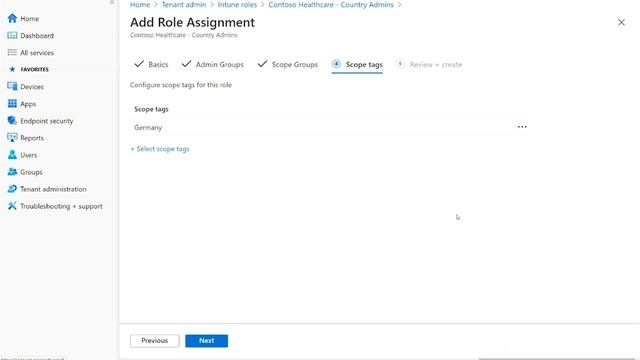Open Dashboard label in the sidebar
The image size is (640, 360).
(x=37, y=36)
